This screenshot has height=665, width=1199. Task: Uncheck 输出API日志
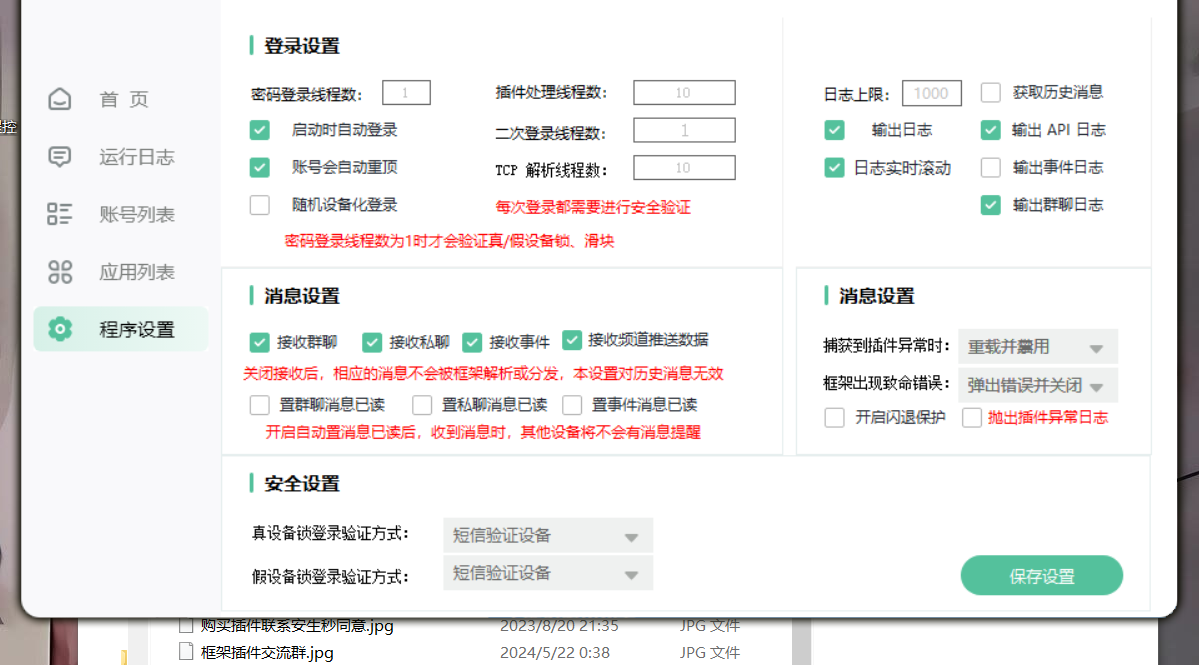pos(990,130)
